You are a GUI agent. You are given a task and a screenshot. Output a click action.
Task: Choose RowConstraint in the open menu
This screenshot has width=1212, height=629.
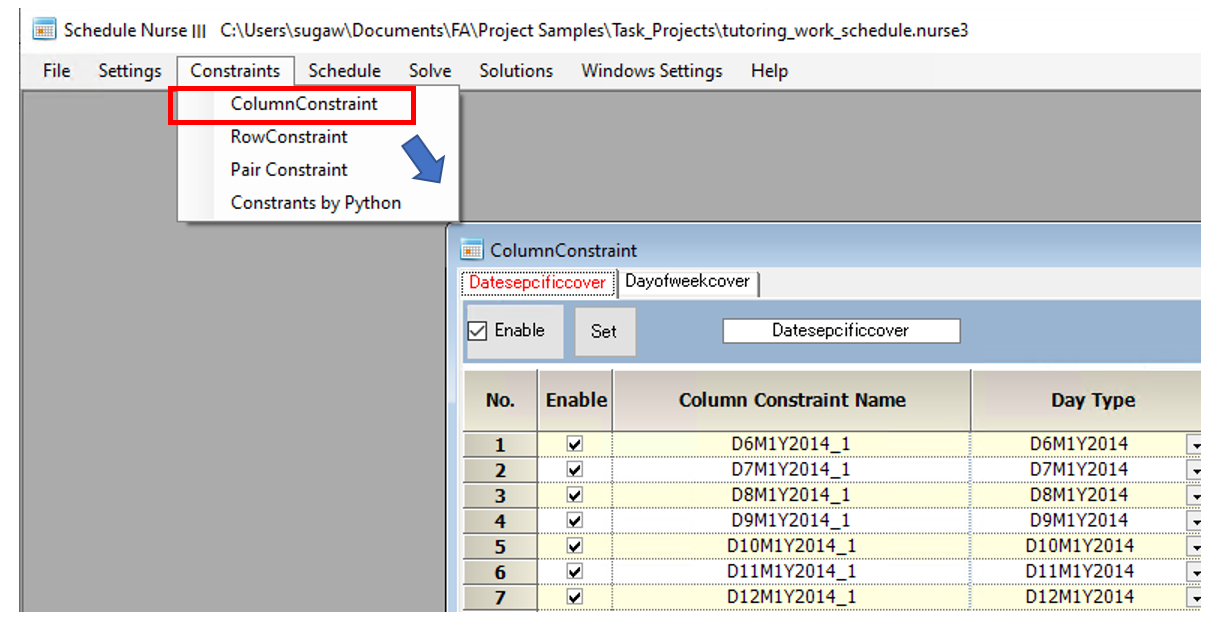coord(291,136)
